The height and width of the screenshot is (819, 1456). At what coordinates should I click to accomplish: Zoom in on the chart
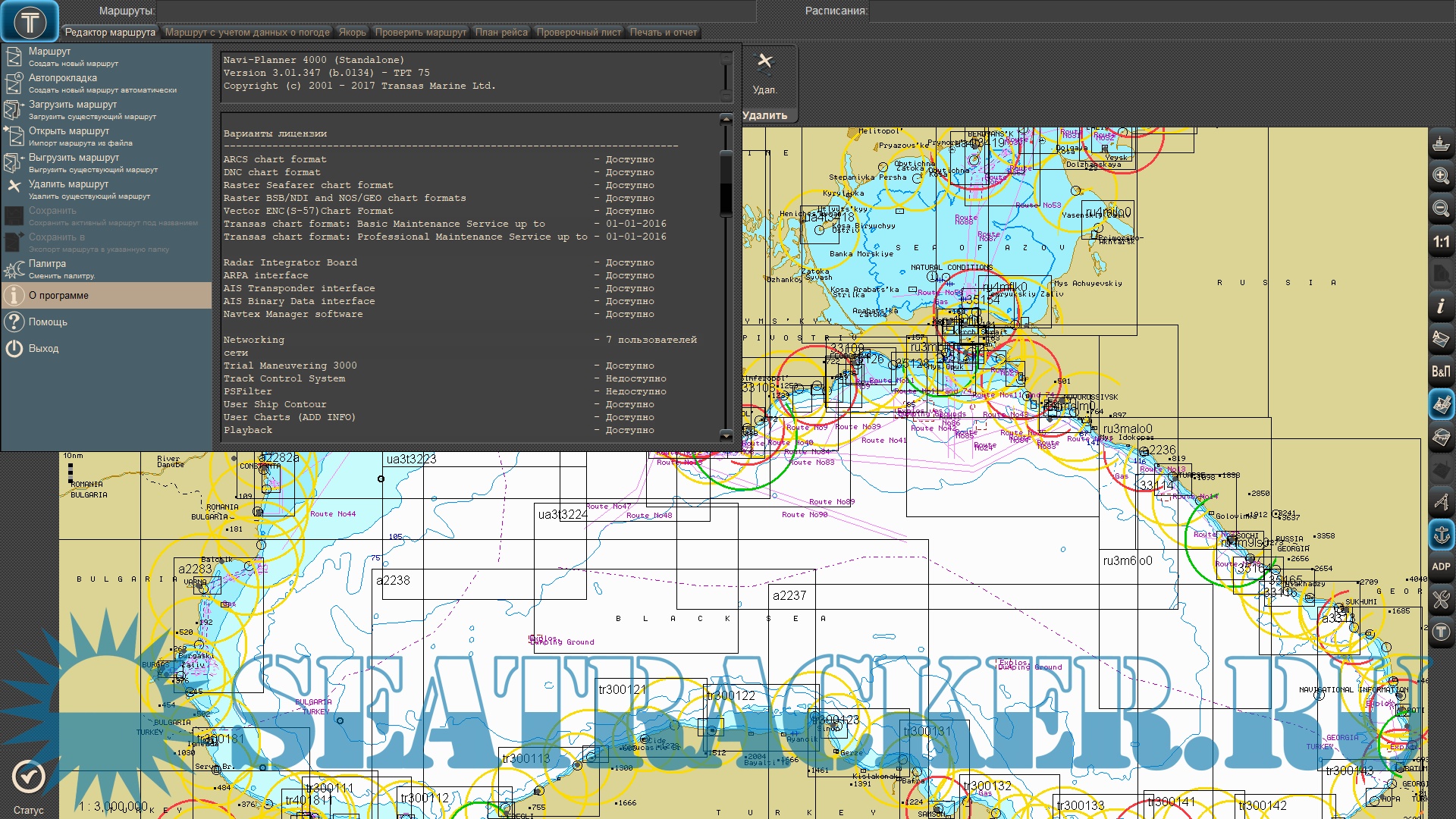[1441, 176]
